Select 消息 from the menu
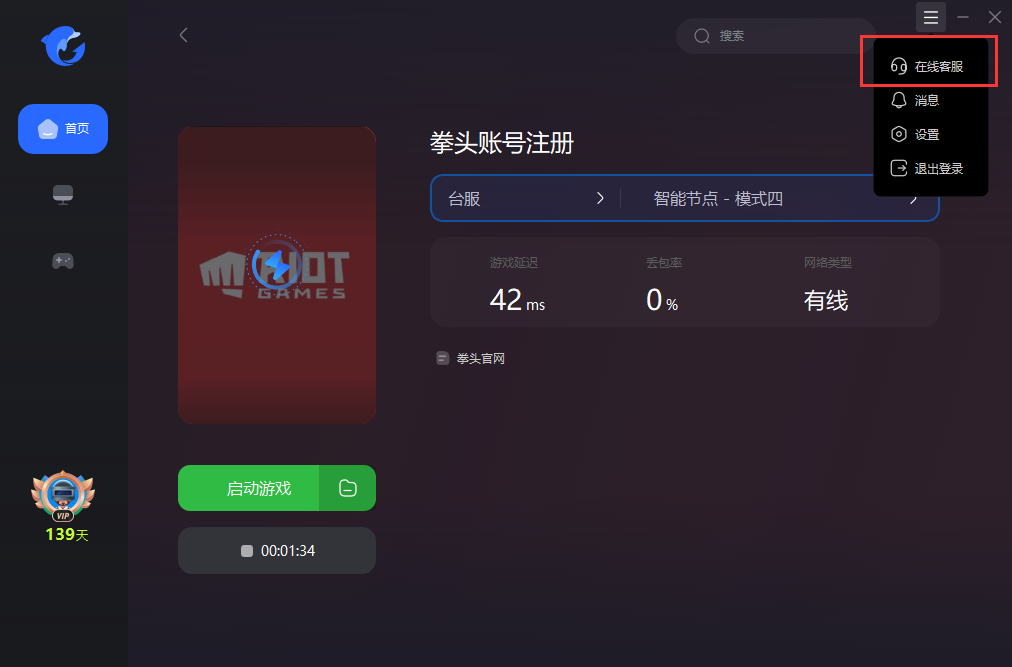This screenshot has width=1012, height=667. (x=929, y=101)
